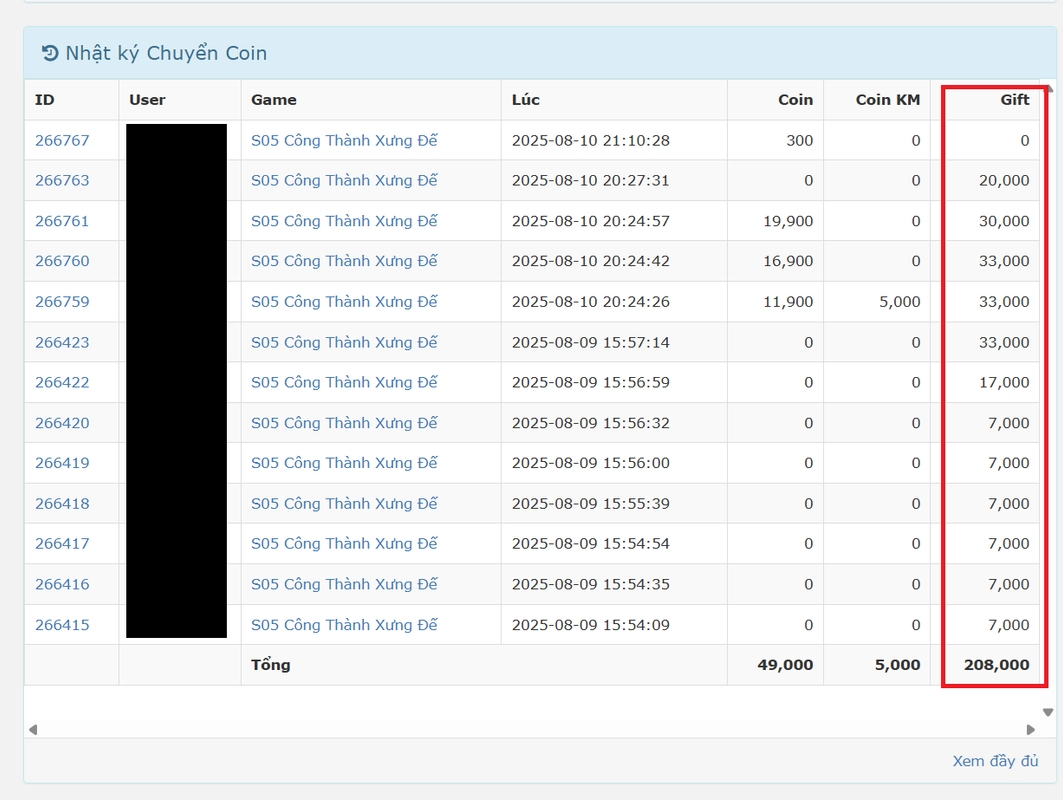Click the Coin KM column header
The width and height of the screenshot is (1063, 800).
point(887,100)
